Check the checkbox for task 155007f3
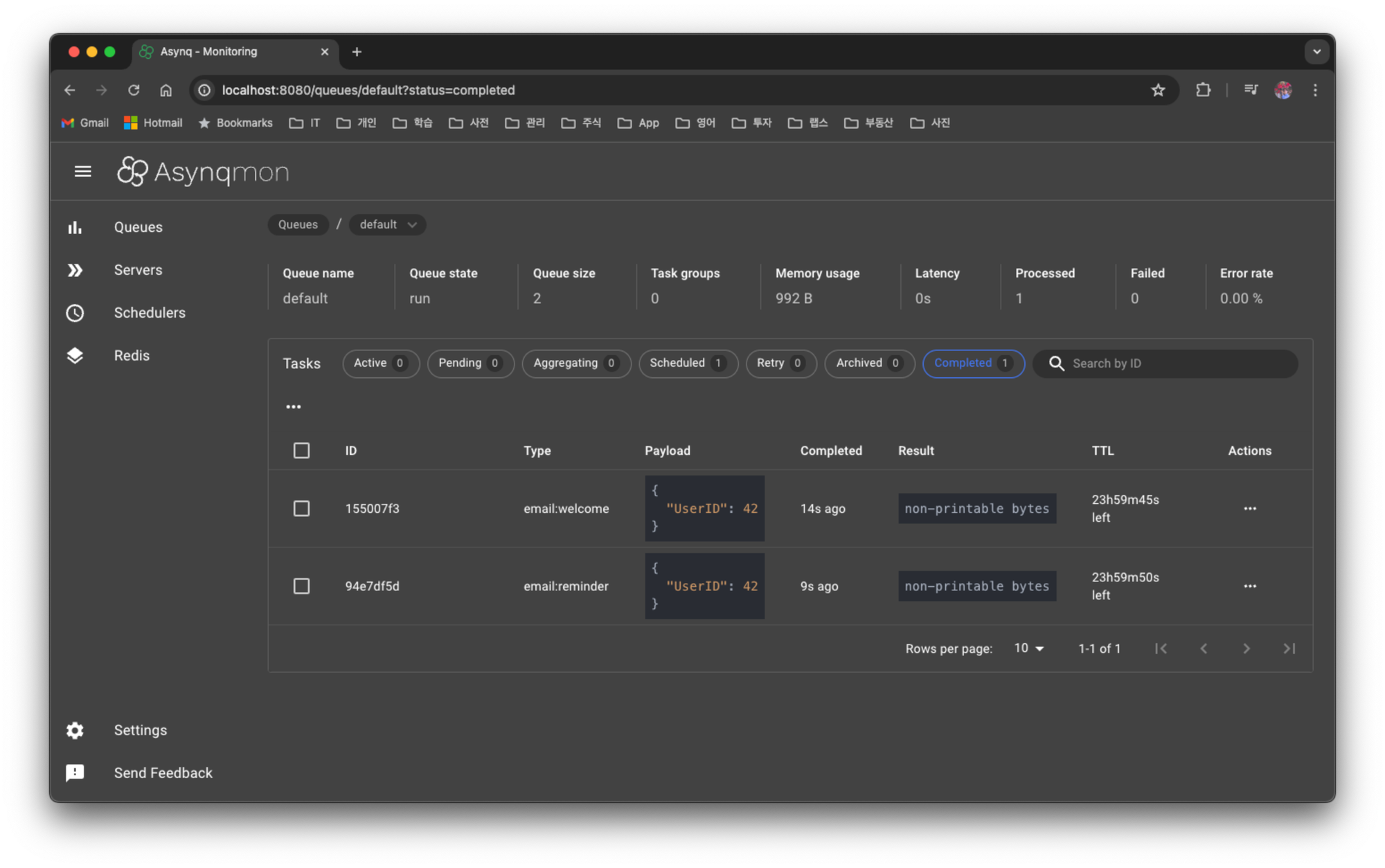The width and height of the screenshot is (1385, 868). point(301,508)
